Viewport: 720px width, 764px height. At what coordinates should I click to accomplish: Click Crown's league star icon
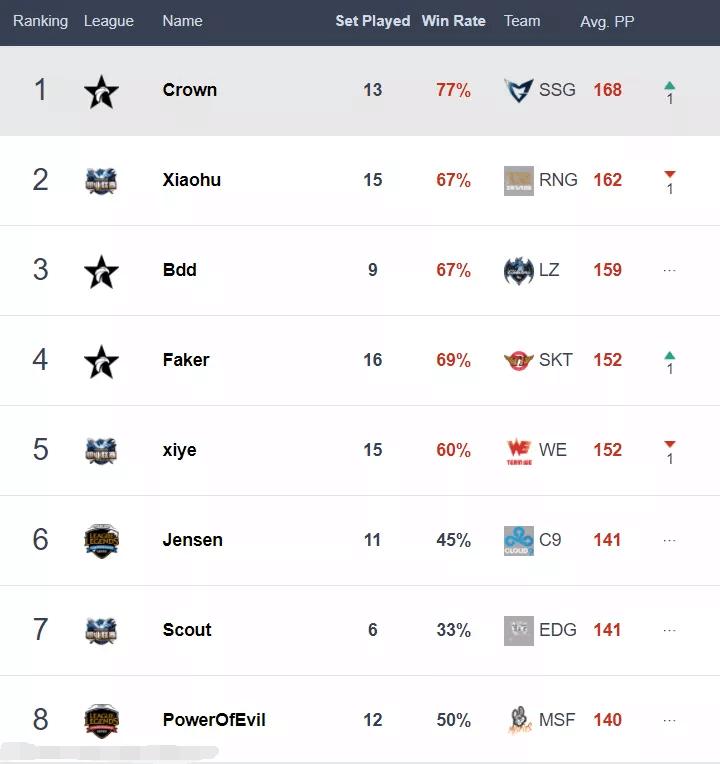[x=101, y=91]
